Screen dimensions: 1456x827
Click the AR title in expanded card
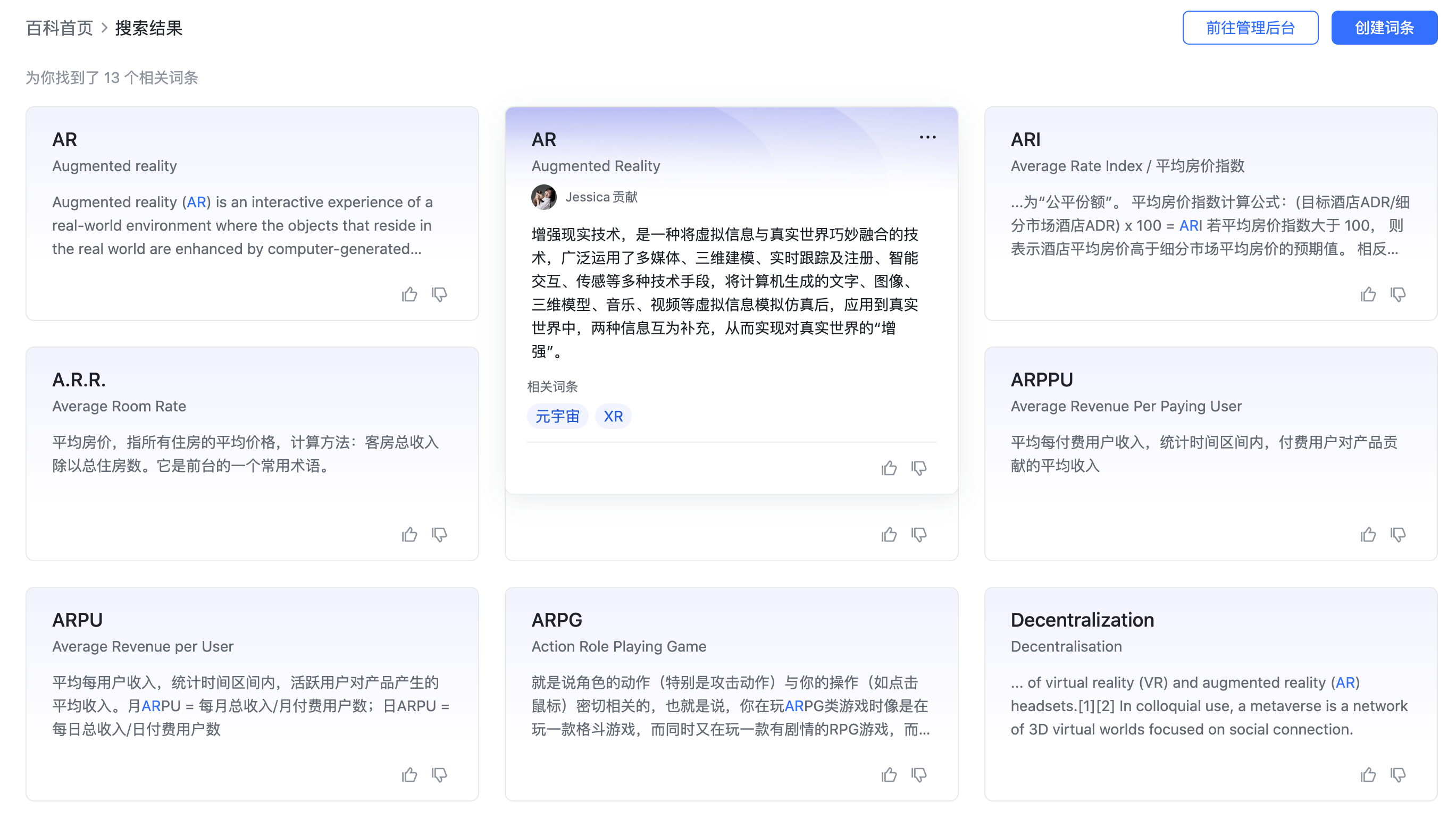(x=543, y=140)
